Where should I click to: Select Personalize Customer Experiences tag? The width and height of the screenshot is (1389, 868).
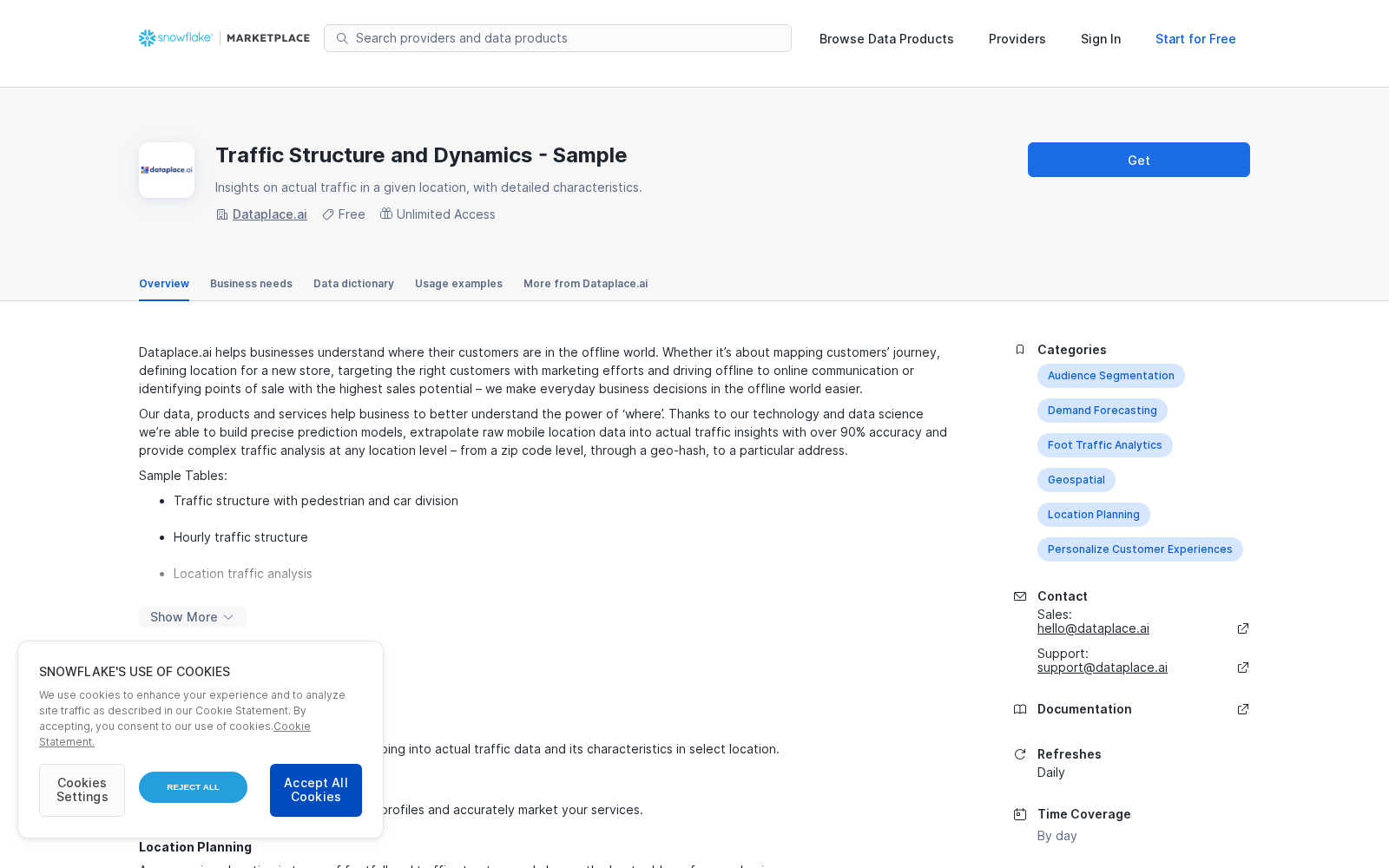coord(1140,549)
